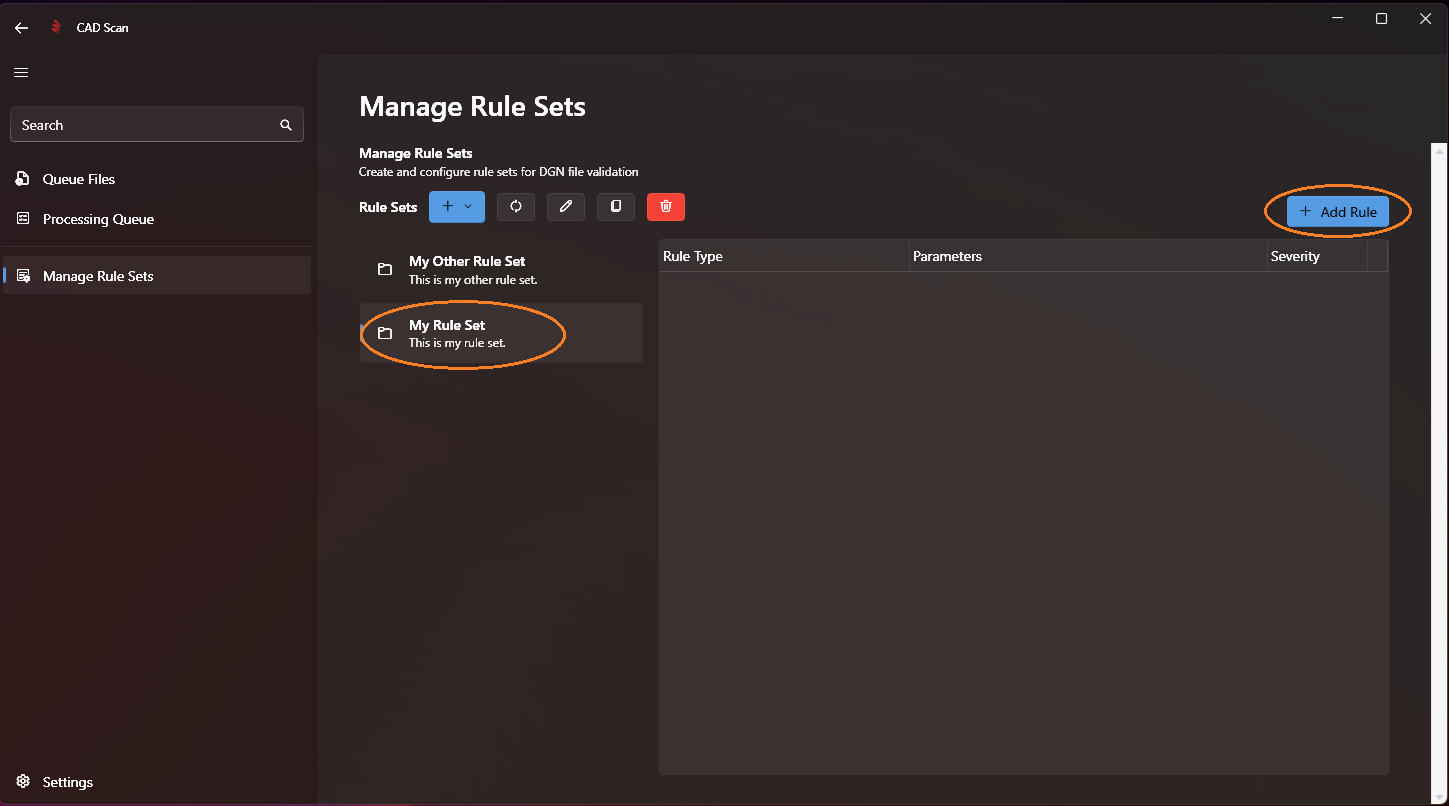
Task: Select Manage Rule Sets in sidebar
Action: click(98, 276)
